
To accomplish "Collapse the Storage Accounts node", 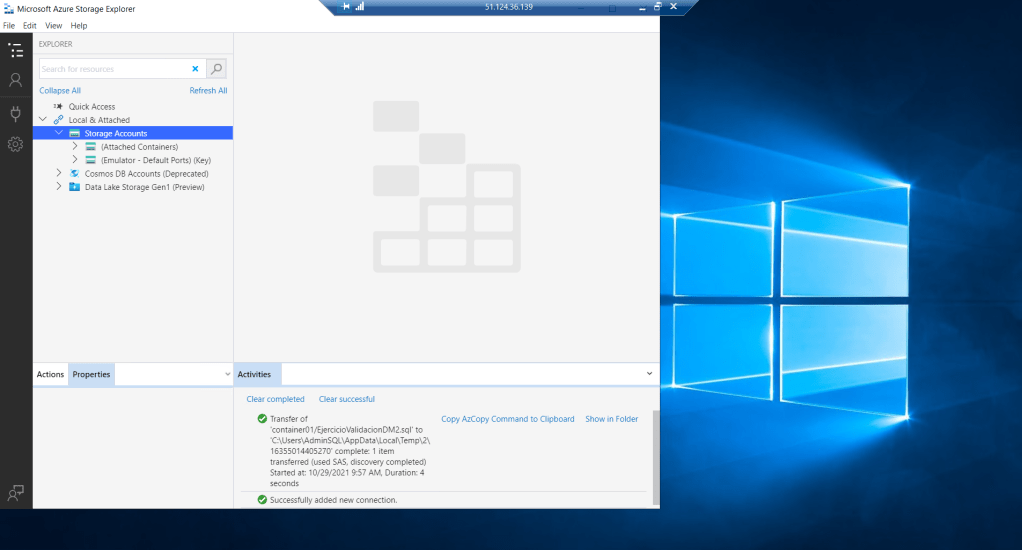I will coord(59,133).
